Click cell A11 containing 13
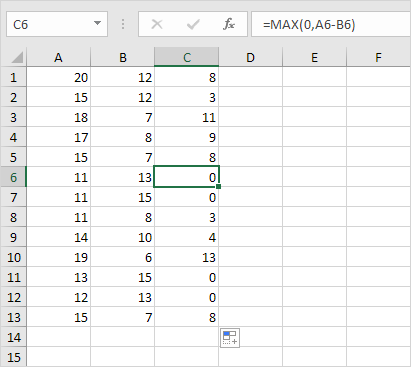Screen dimensions: 411x367 coord(58,277)
